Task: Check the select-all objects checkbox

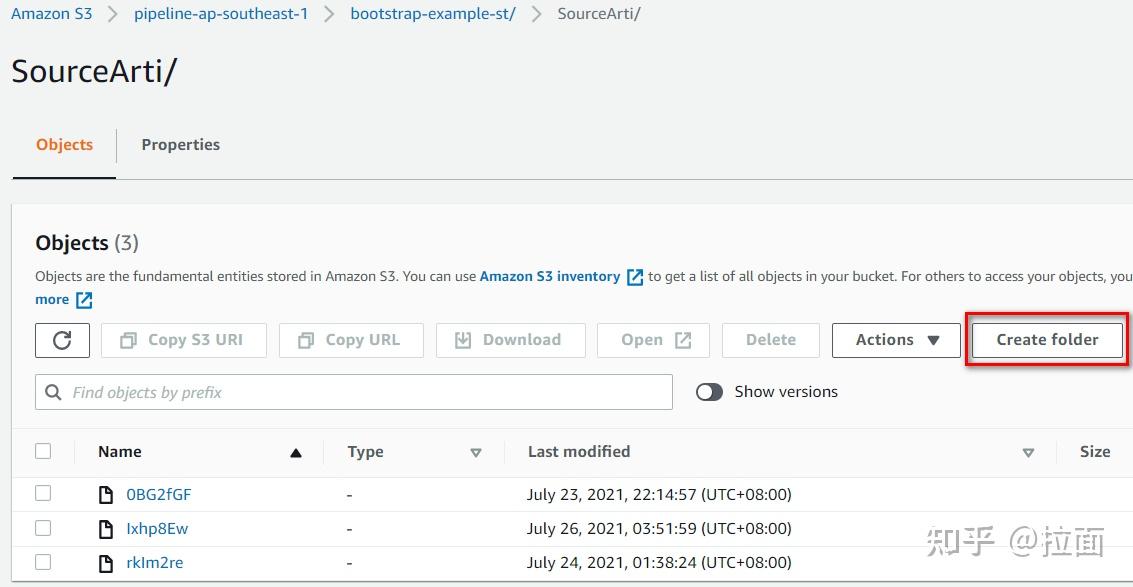Action: [x=43, y=451]
